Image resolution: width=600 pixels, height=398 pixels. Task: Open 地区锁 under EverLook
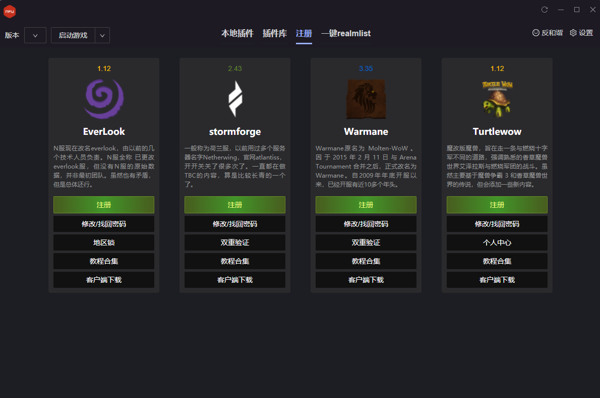104,242
